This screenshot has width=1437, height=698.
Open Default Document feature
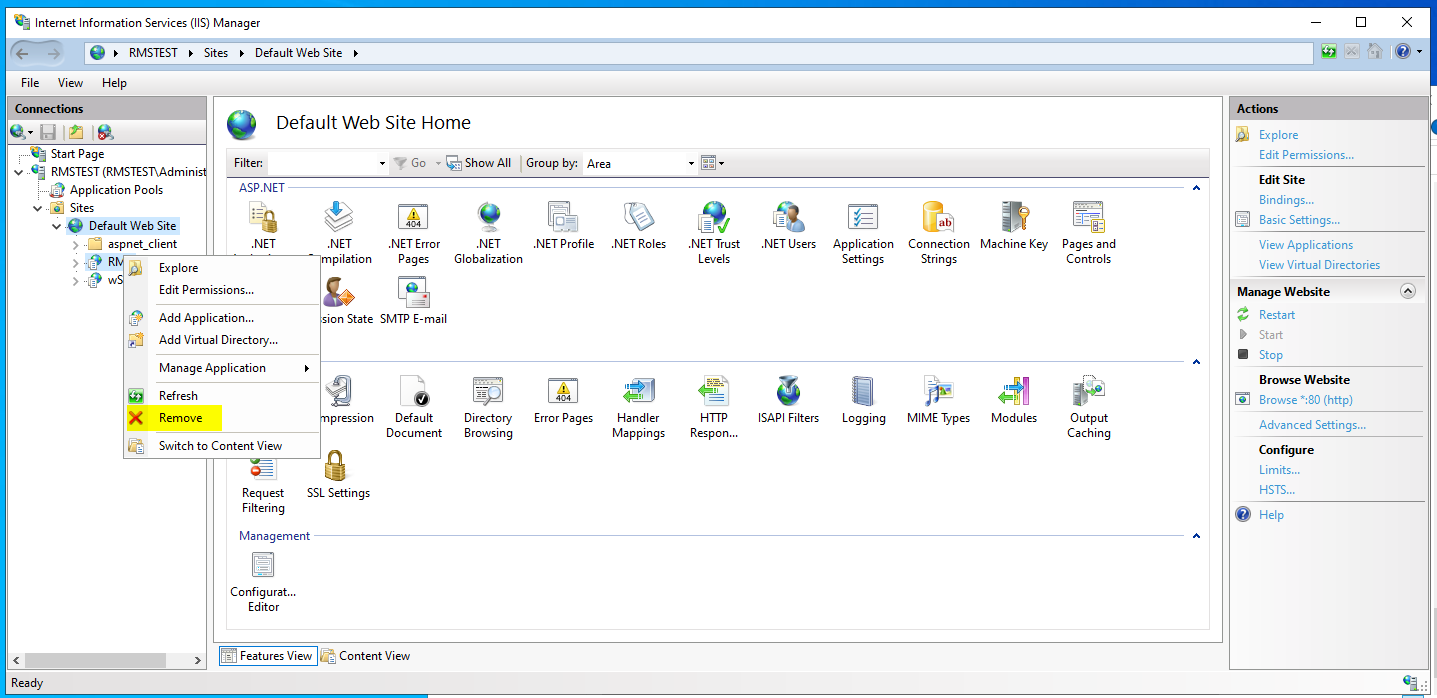coord(414,407)
